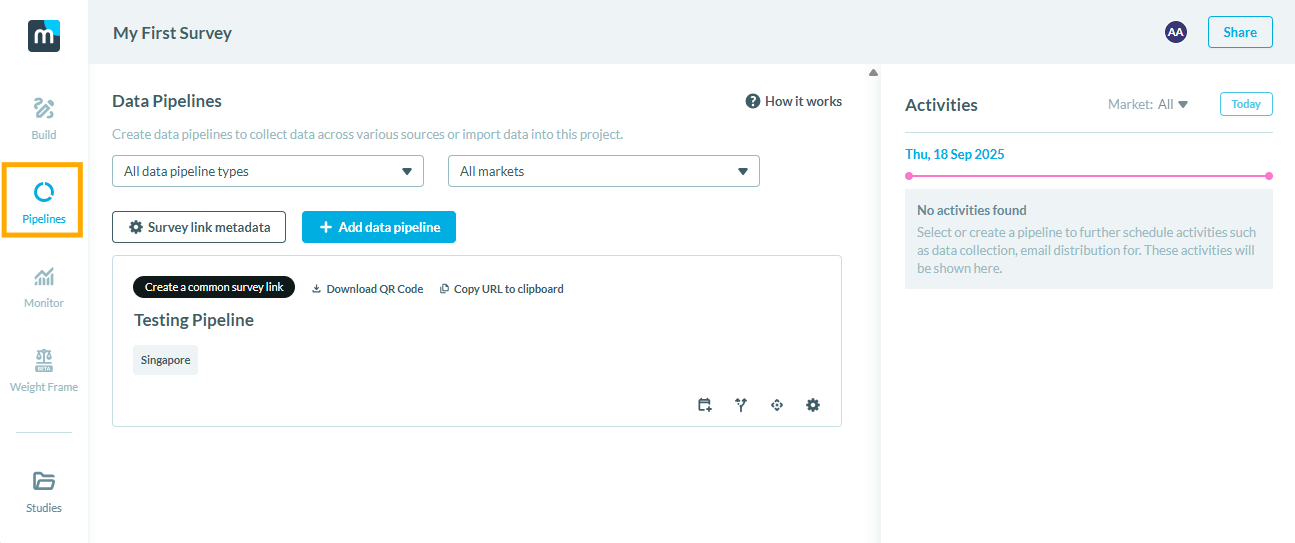Viewport: 1295px width, 543px height.
Task: Copy the URL to clipboard
Action: pyautogui.click(x=502, y=289)
